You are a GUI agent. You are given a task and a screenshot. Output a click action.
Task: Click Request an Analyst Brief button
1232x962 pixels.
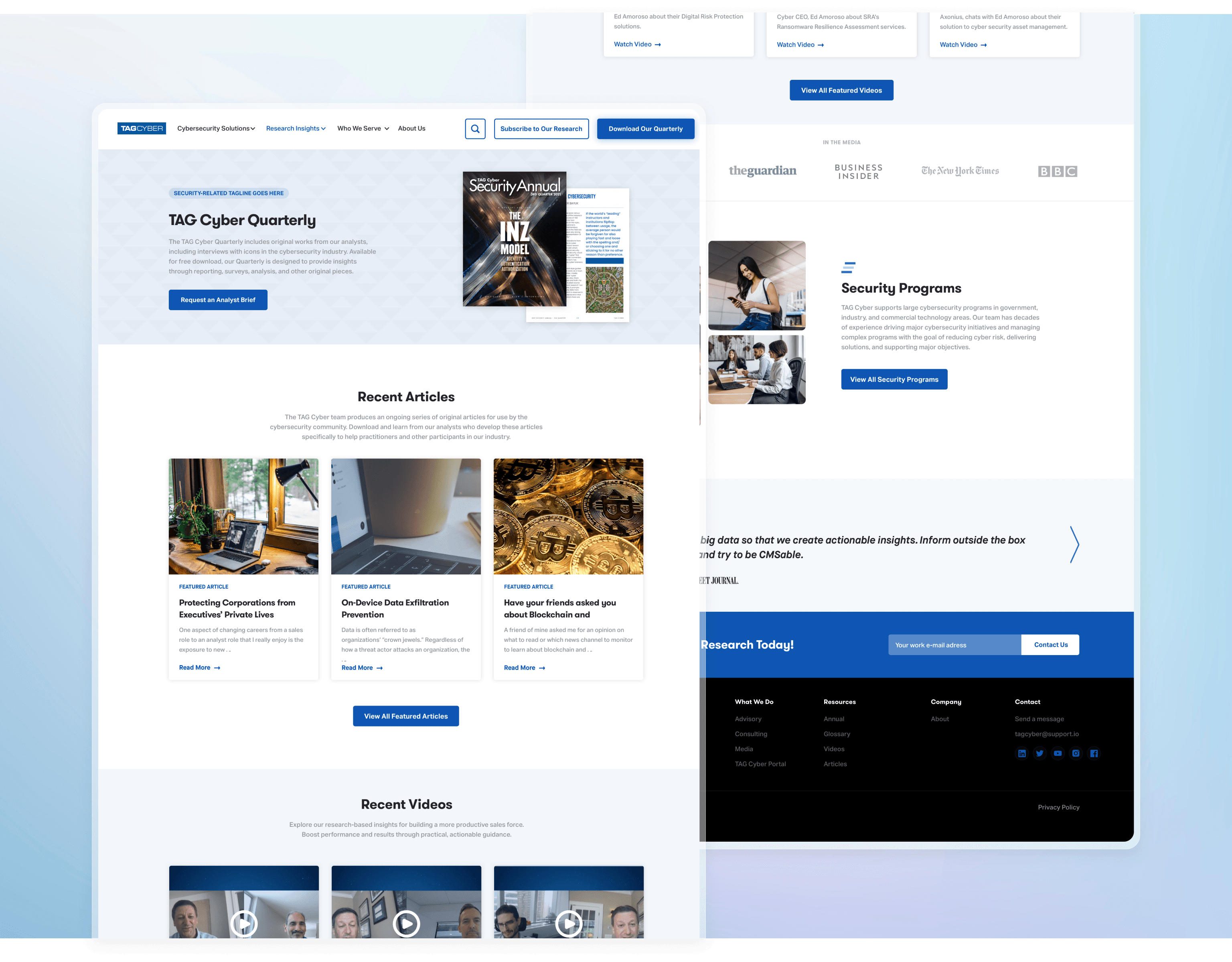click(x=218, y=300)
